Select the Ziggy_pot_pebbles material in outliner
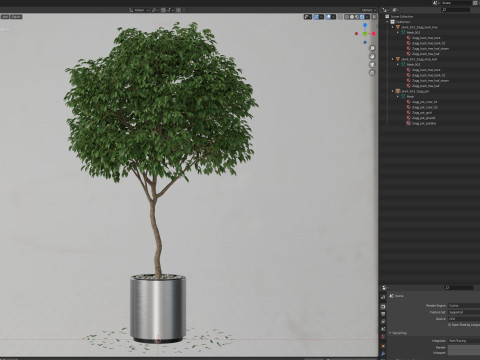480x360 pixels. click(424, 123)
